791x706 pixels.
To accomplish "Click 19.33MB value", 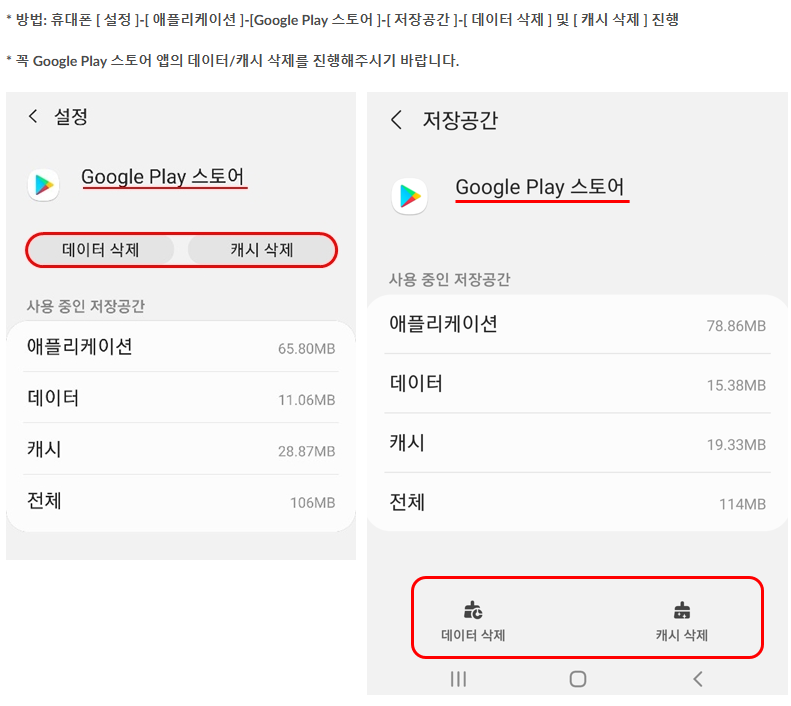I will 737,445.
